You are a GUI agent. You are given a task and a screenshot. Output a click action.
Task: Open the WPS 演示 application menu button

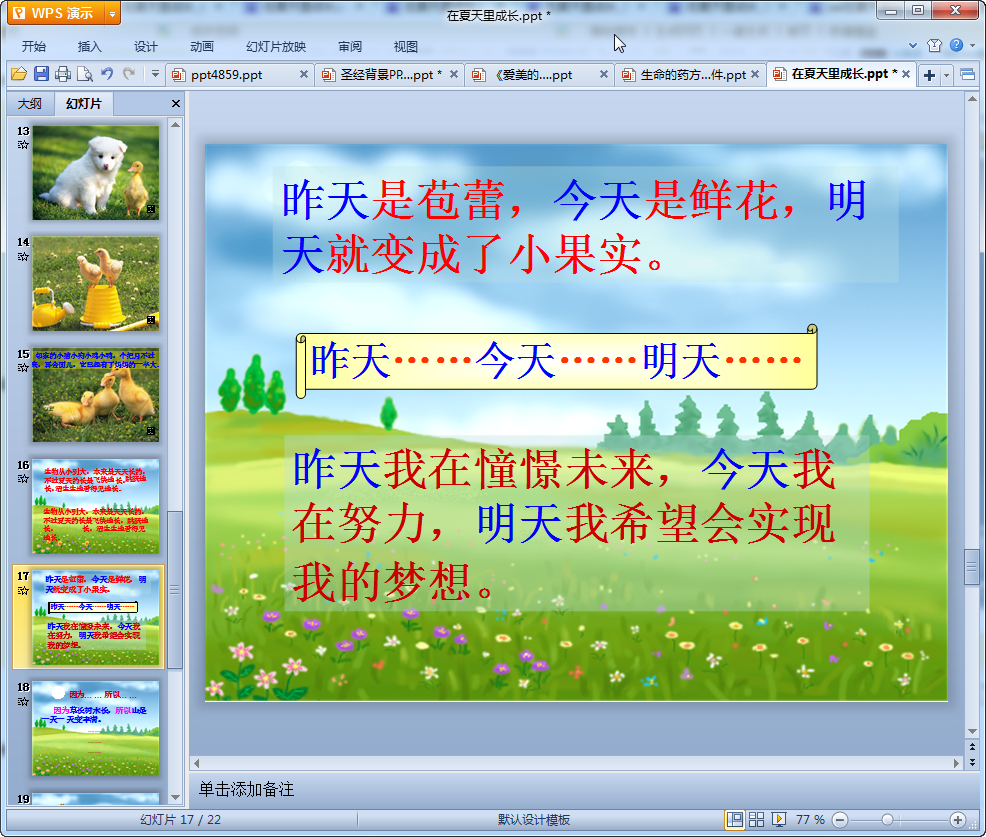point(57,13)
